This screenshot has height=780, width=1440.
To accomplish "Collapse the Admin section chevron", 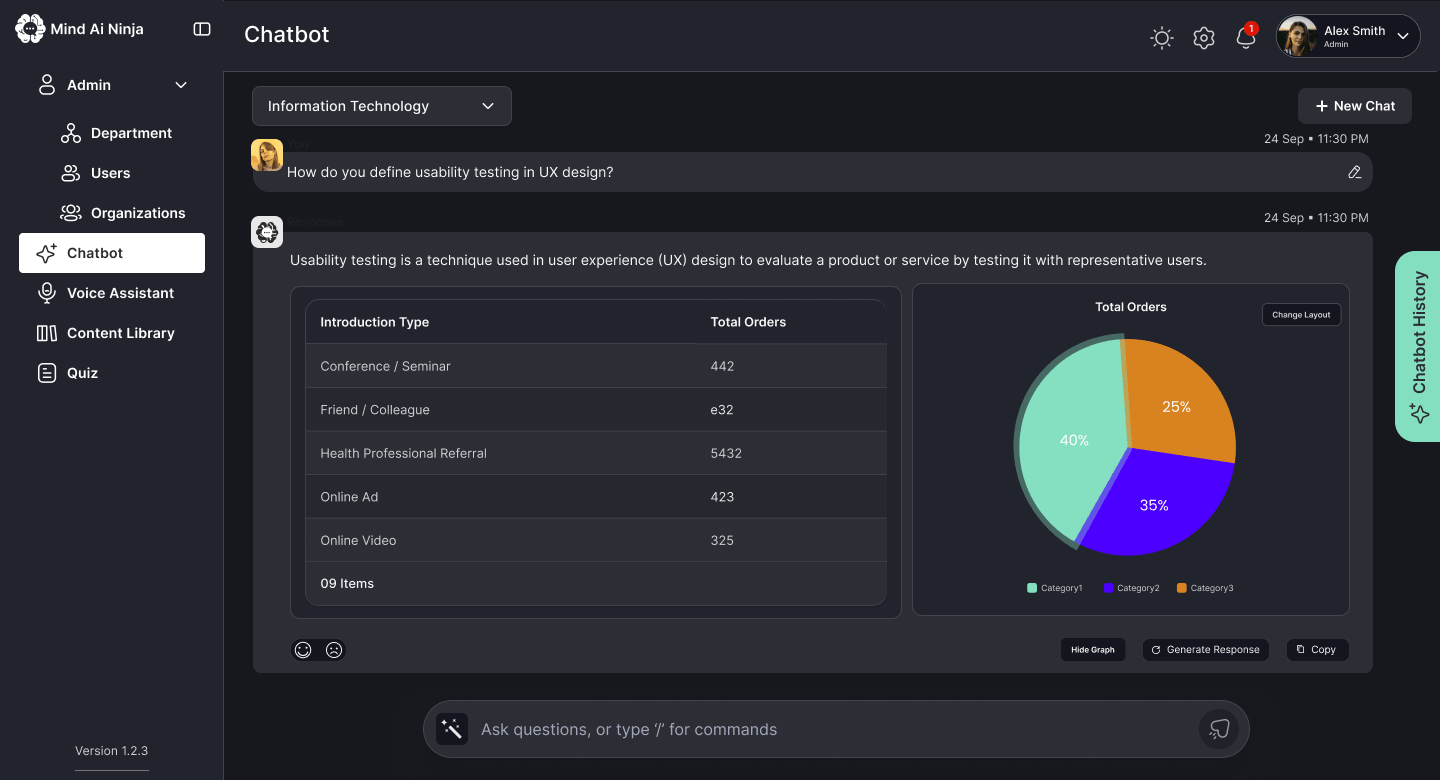I will point(181,85).
